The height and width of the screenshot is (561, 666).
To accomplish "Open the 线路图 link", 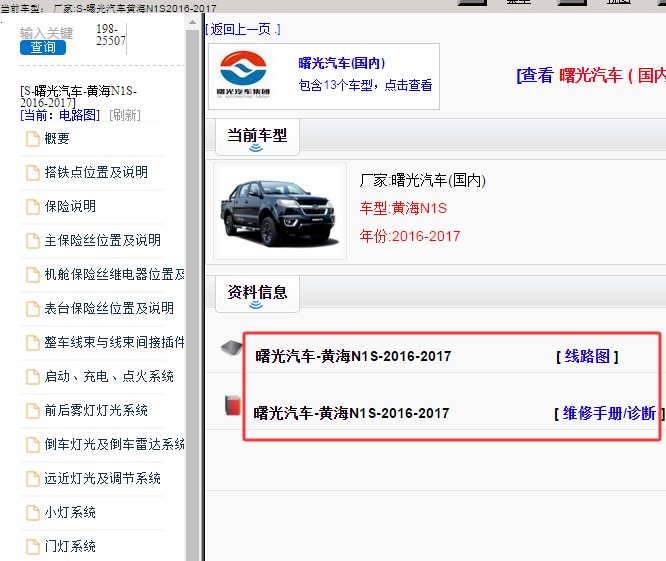I will (587, 356).
